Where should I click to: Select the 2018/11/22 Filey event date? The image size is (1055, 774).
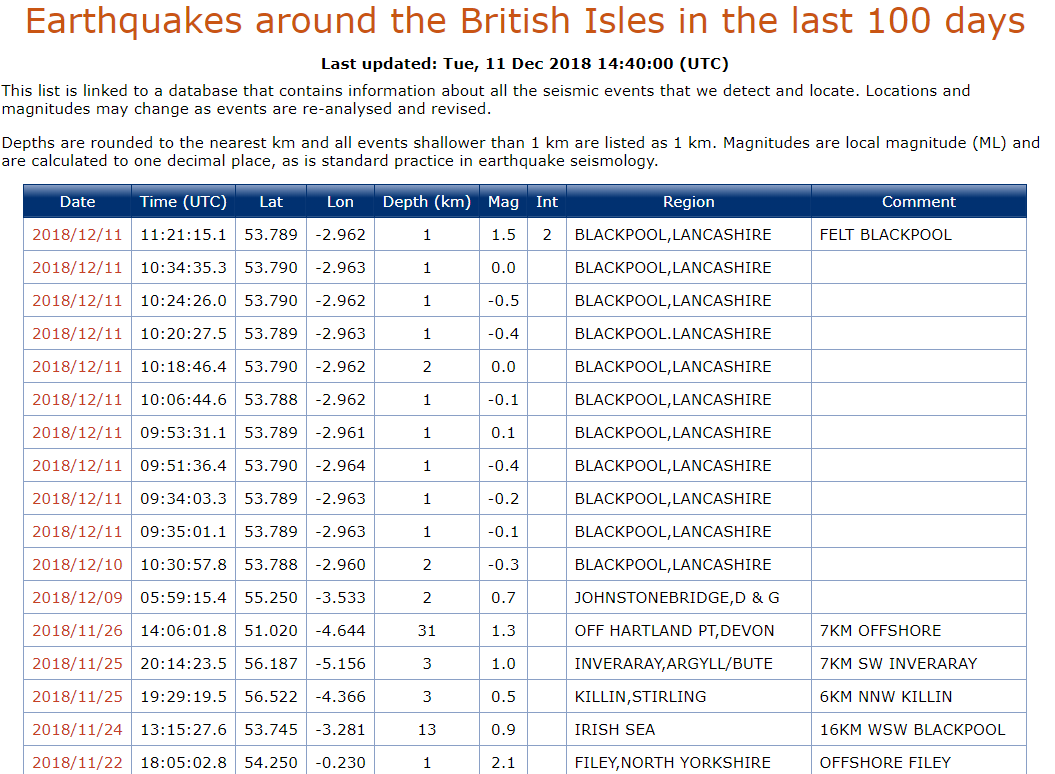[77, 763]
